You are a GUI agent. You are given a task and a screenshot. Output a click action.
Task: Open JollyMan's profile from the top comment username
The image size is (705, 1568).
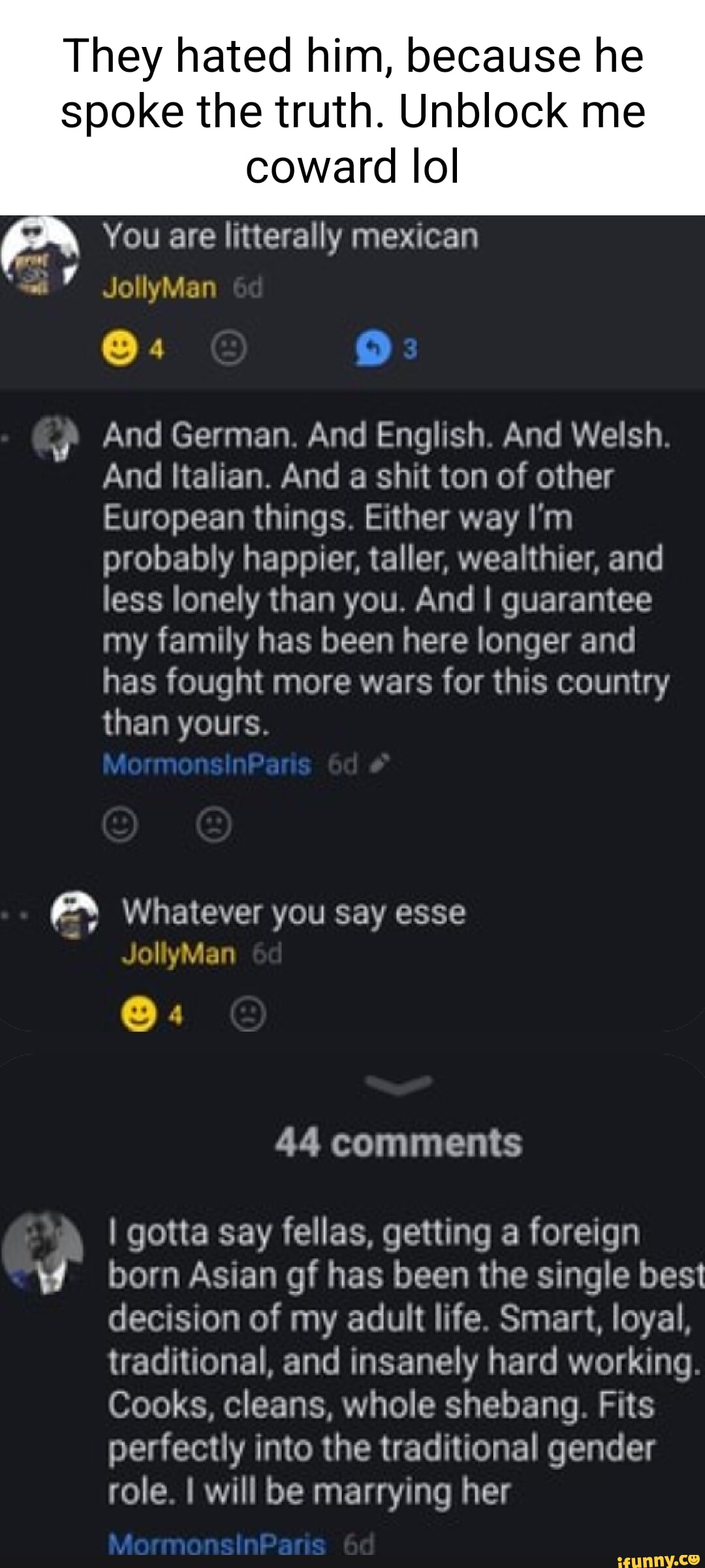[159, 288]
